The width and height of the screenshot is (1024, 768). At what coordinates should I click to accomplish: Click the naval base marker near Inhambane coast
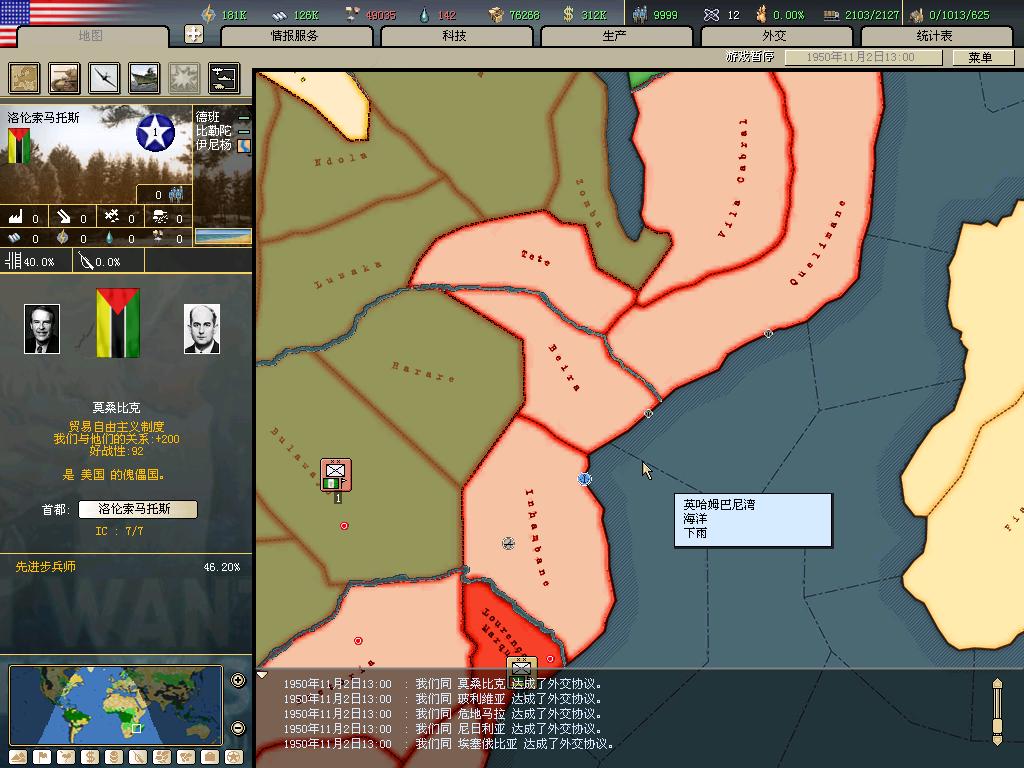point(584,479)
